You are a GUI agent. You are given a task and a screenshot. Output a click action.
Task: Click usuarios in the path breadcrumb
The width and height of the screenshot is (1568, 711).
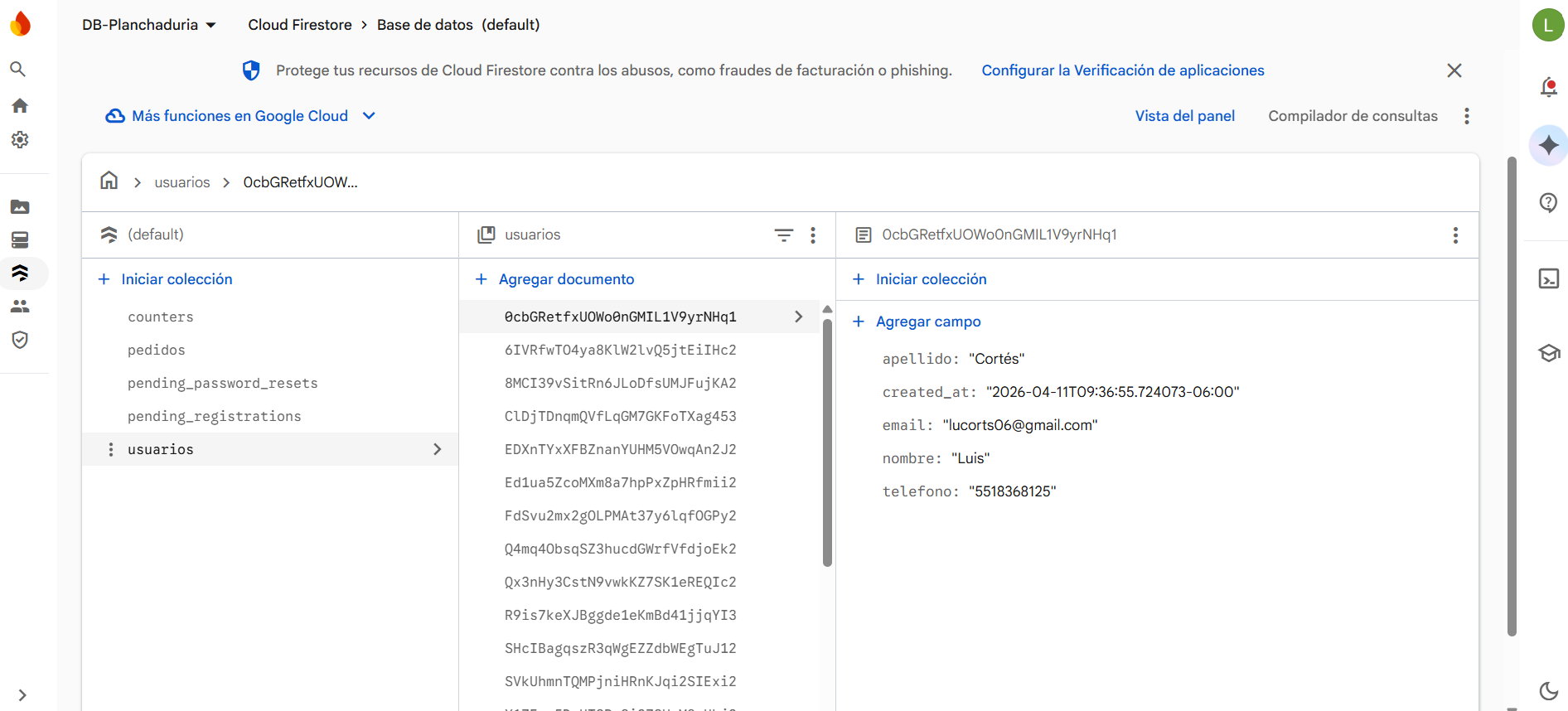(x=182, y=182)
